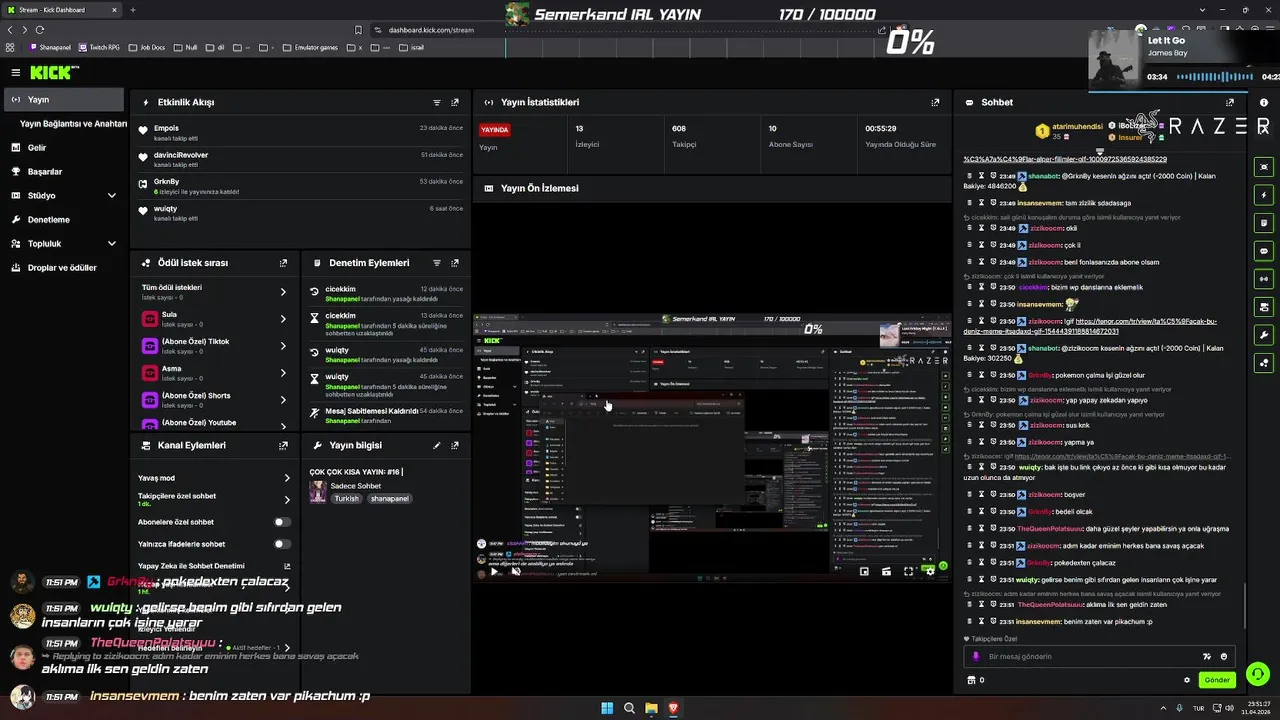Pop out the Denetim Eylemleri panel
Image resolution: width=1280 pixels, height=720 pixels.
click(x=455, y=263)
